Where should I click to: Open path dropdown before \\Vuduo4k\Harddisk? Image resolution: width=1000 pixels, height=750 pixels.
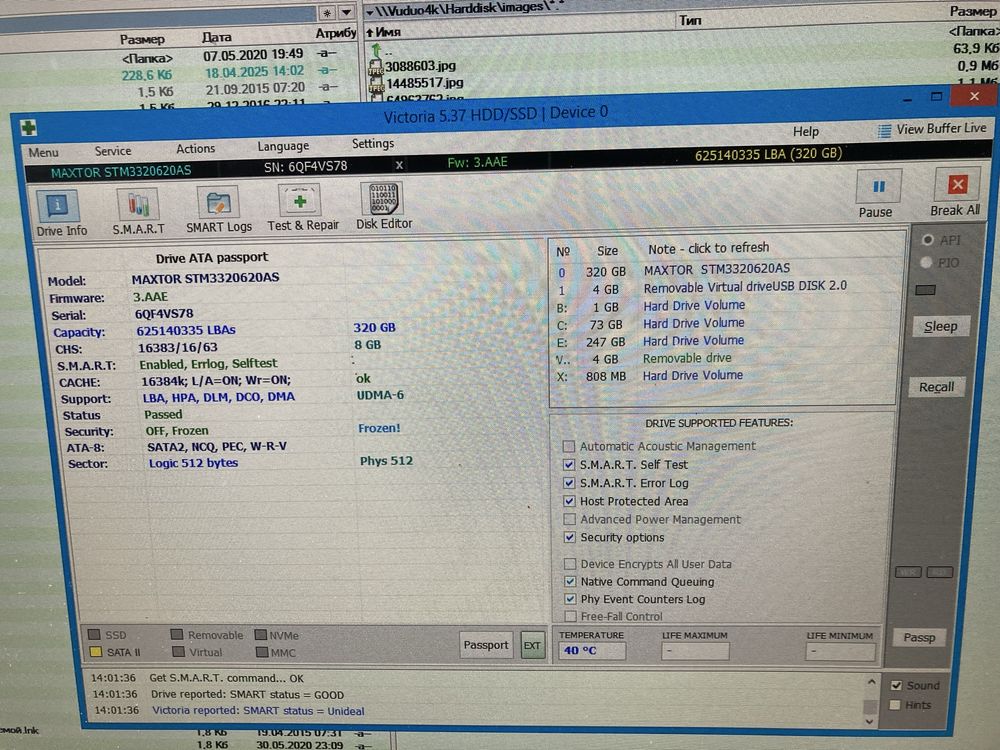point(369,11)
